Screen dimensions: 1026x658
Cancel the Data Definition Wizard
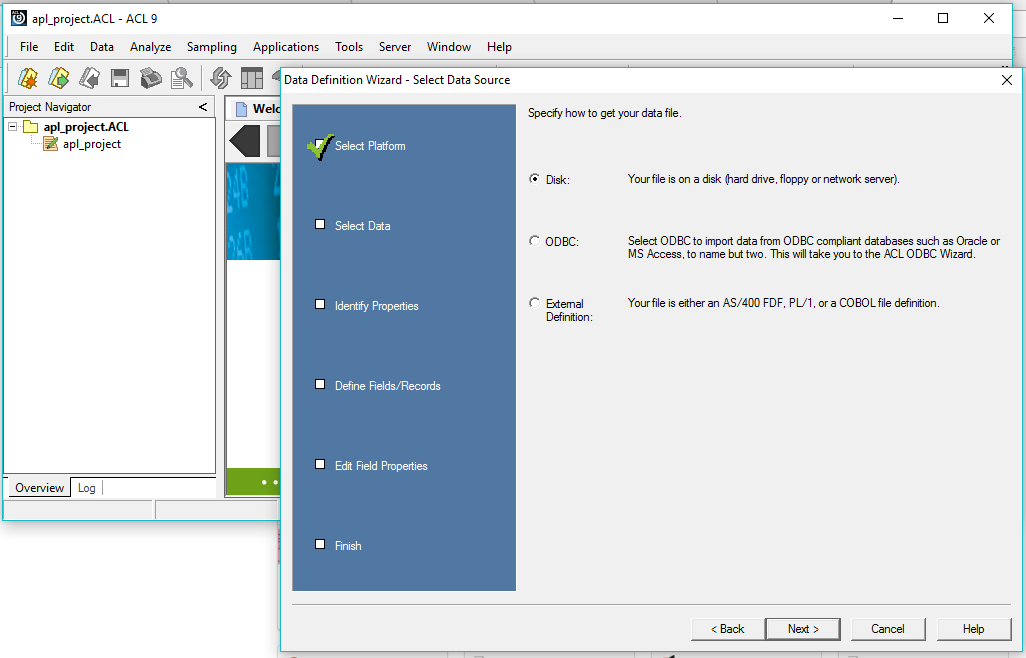click(888, 628)
